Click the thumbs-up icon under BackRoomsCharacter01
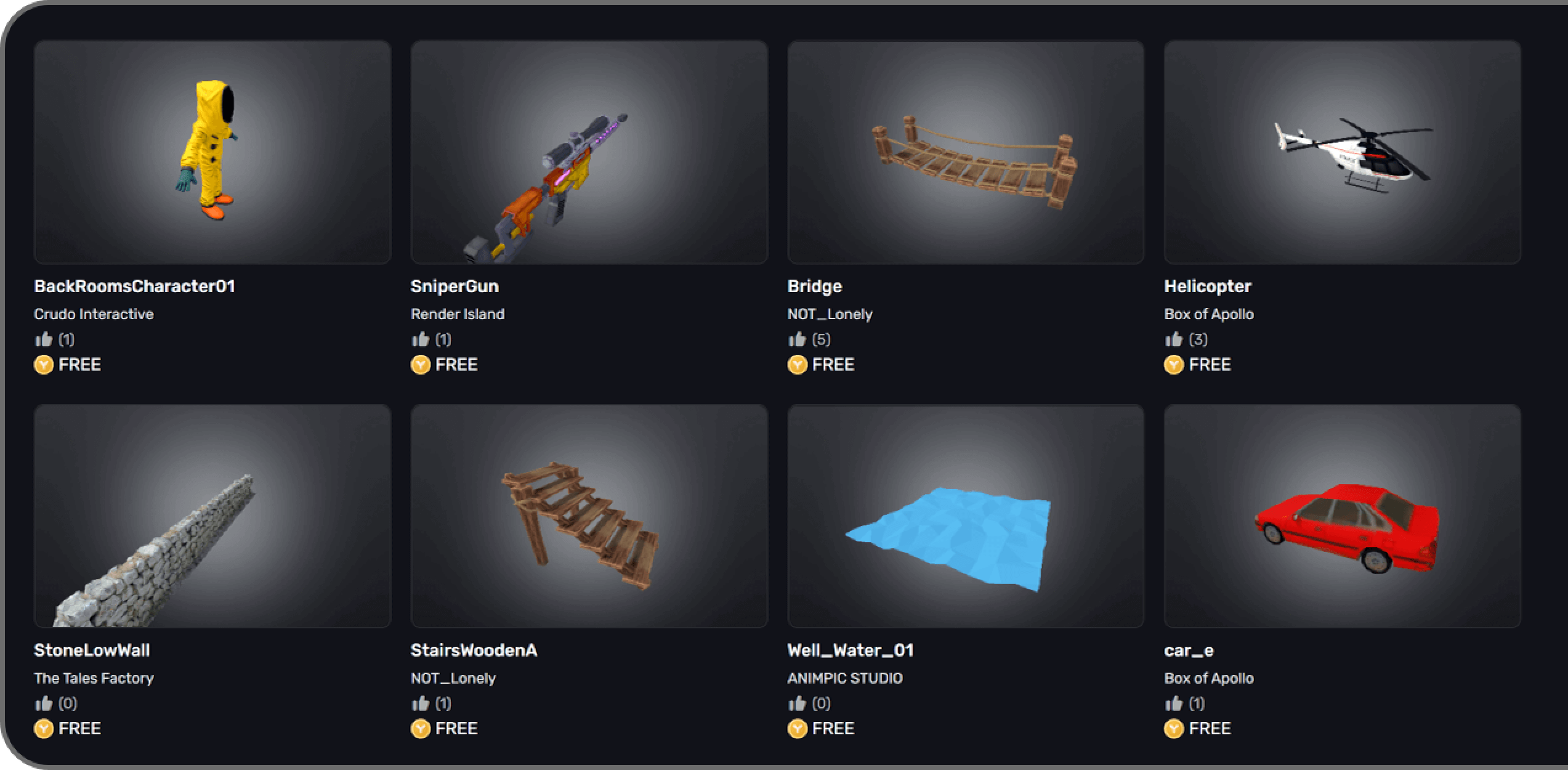This screenshot has width=1568, height=770. point(44,339)
